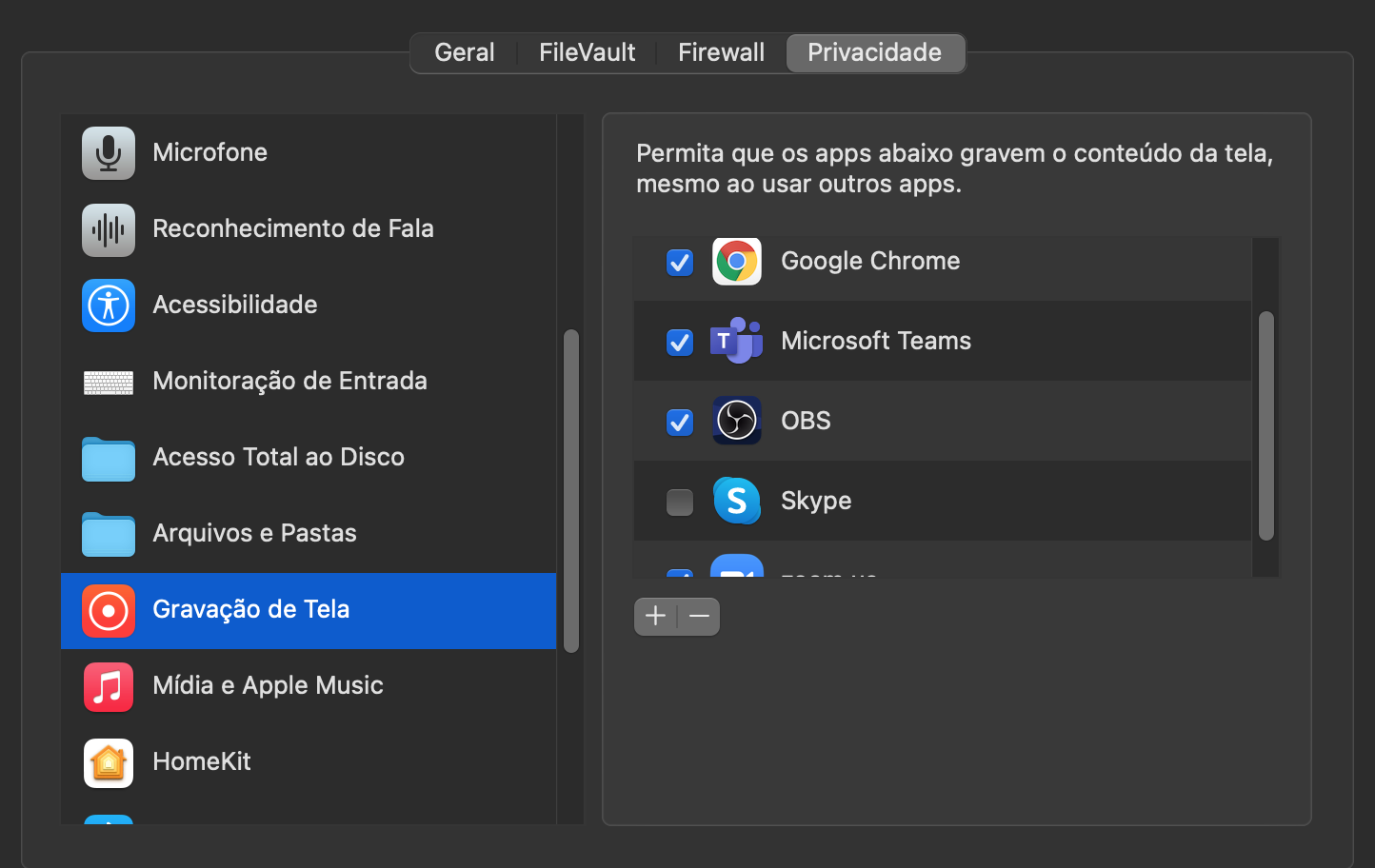The height and width of the screenshot is (868, 1375).
Task: Switch to the Geral tab
Action: (x=465, y=52)
